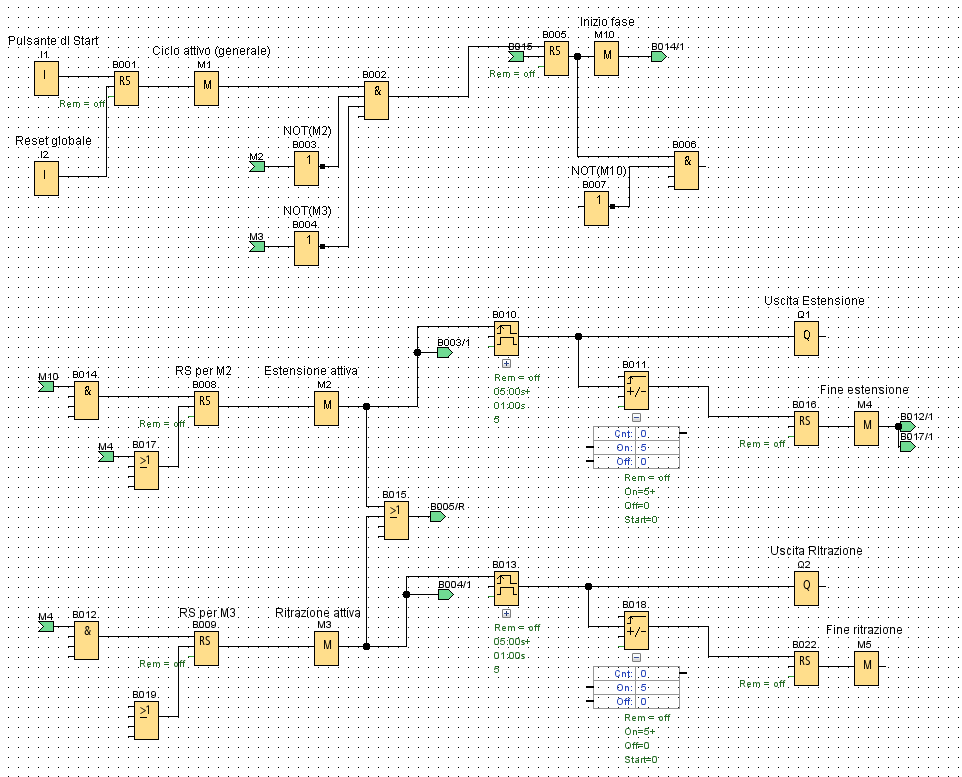Select up/down counter block B011

(636, 390)
